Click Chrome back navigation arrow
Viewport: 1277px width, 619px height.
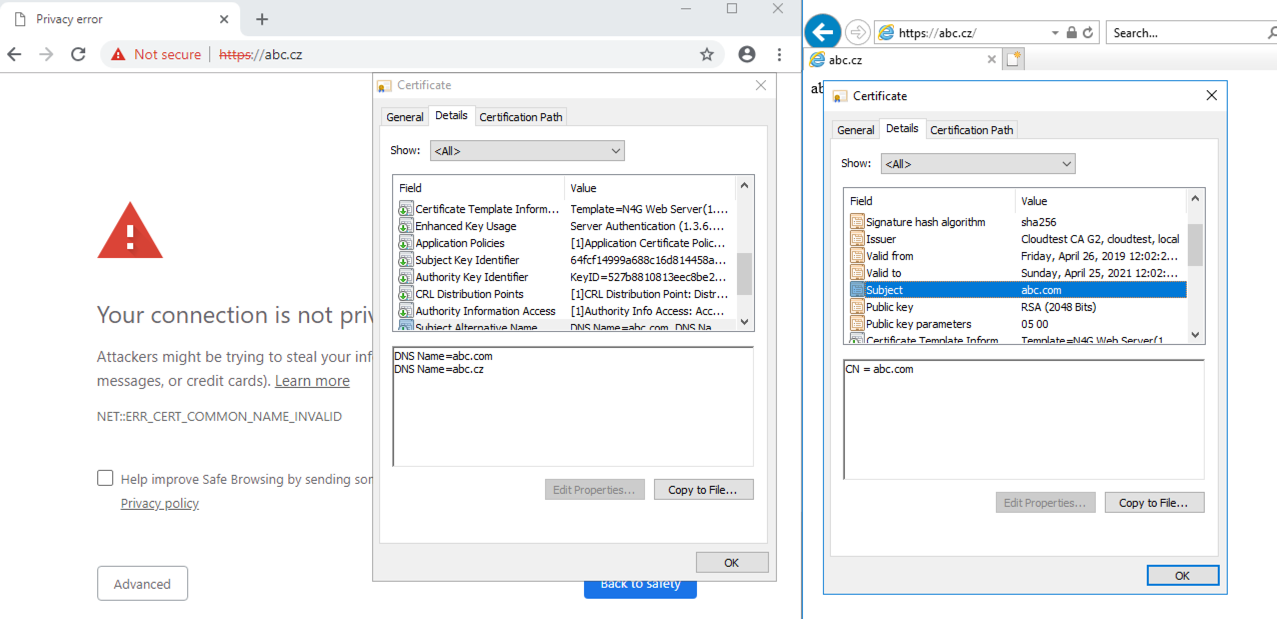14,54
